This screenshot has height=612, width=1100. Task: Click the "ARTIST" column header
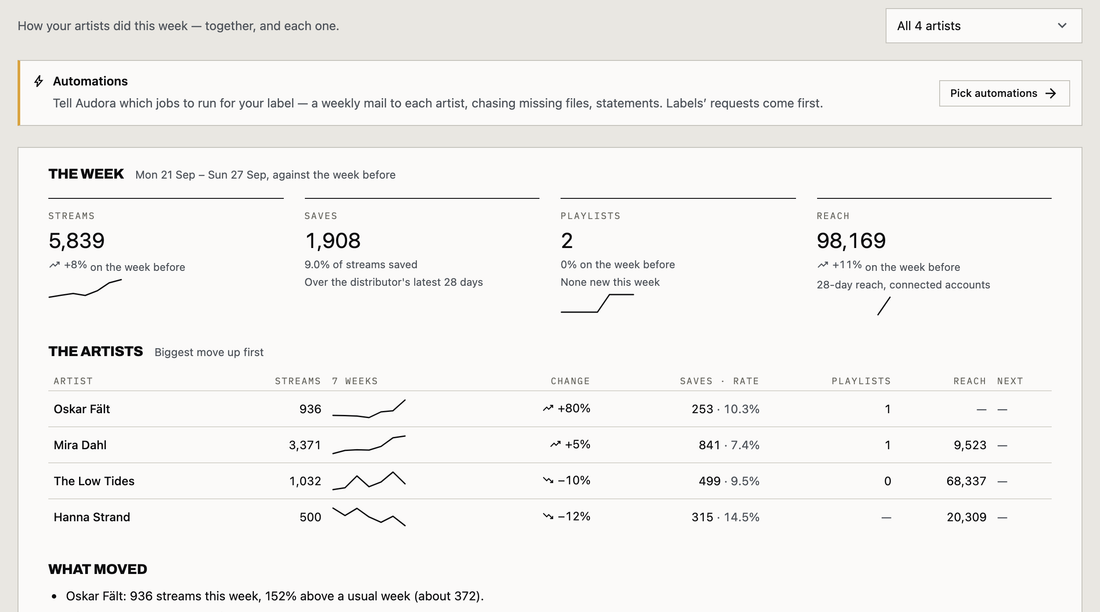73,381
